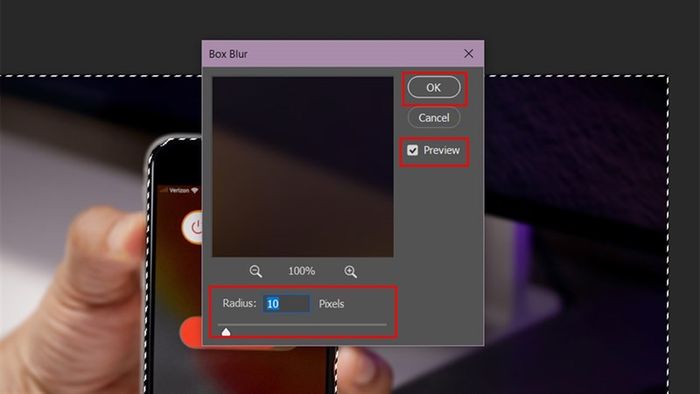Click the 100% zoom level readout
Viewport: 700px width, 394px height.
[302, 271]
